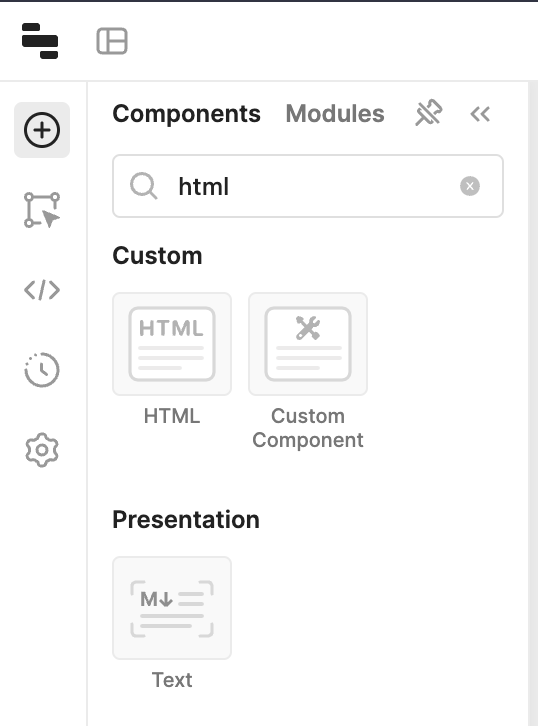Click the search field containing html
This screenshot has height=726, width=538.
308,186
